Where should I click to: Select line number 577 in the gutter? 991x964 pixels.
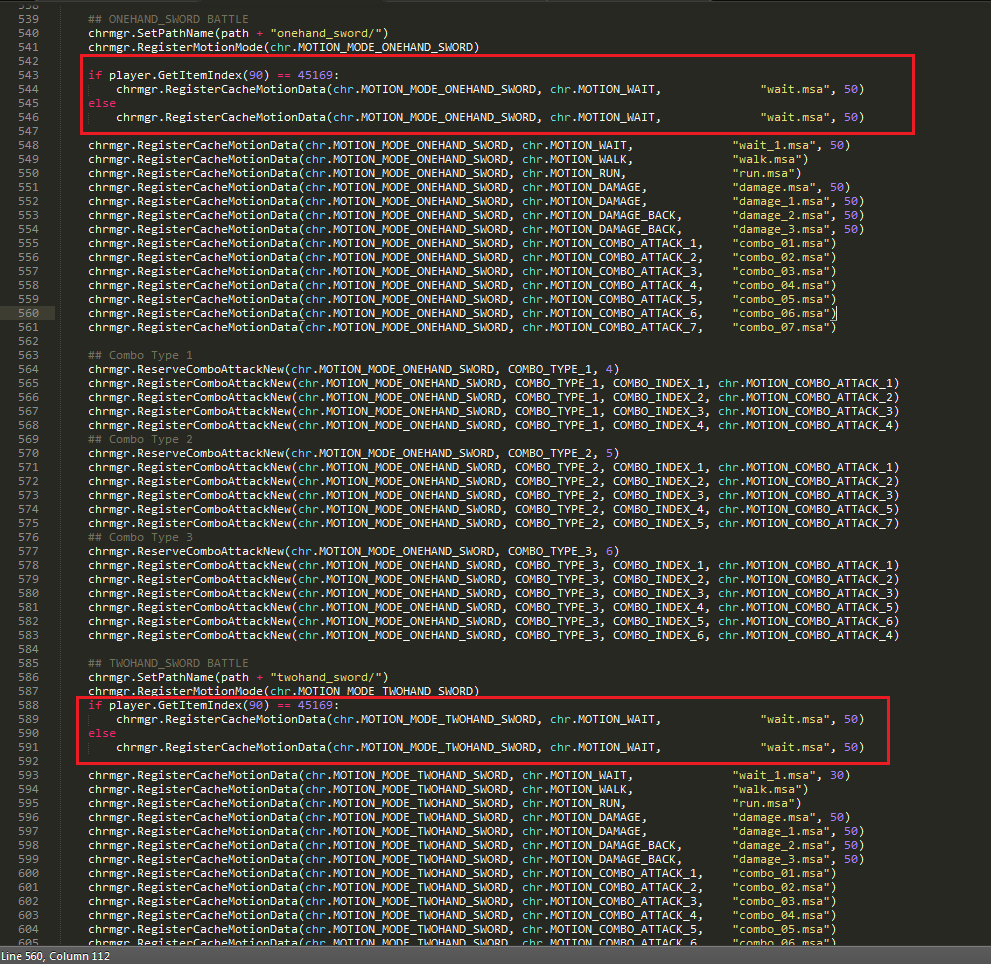(28, 551)
